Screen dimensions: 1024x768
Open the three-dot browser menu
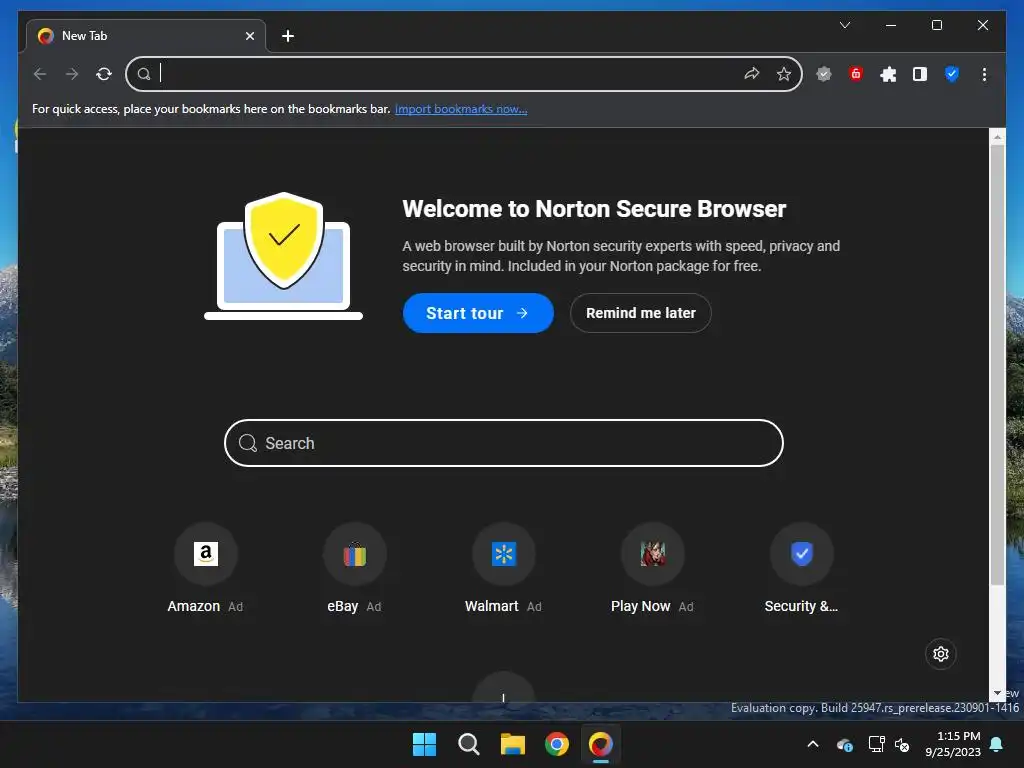[x=984, y=74]
